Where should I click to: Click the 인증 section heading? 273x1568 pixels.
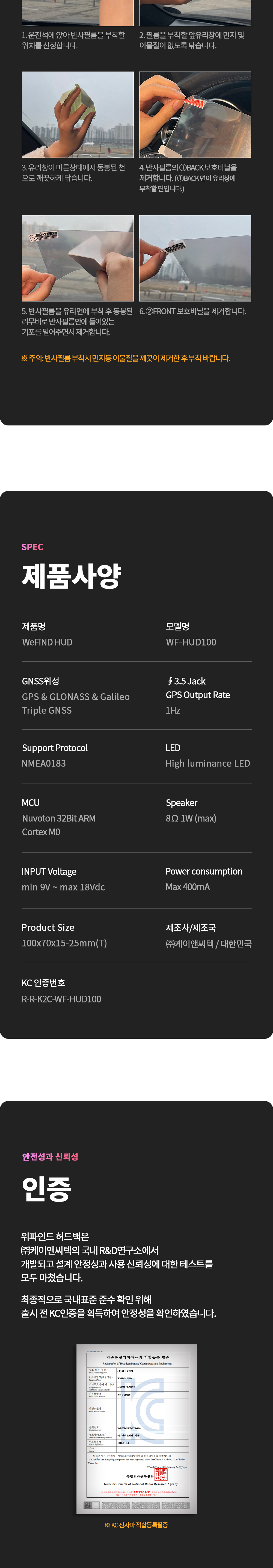coord(46,1188)
